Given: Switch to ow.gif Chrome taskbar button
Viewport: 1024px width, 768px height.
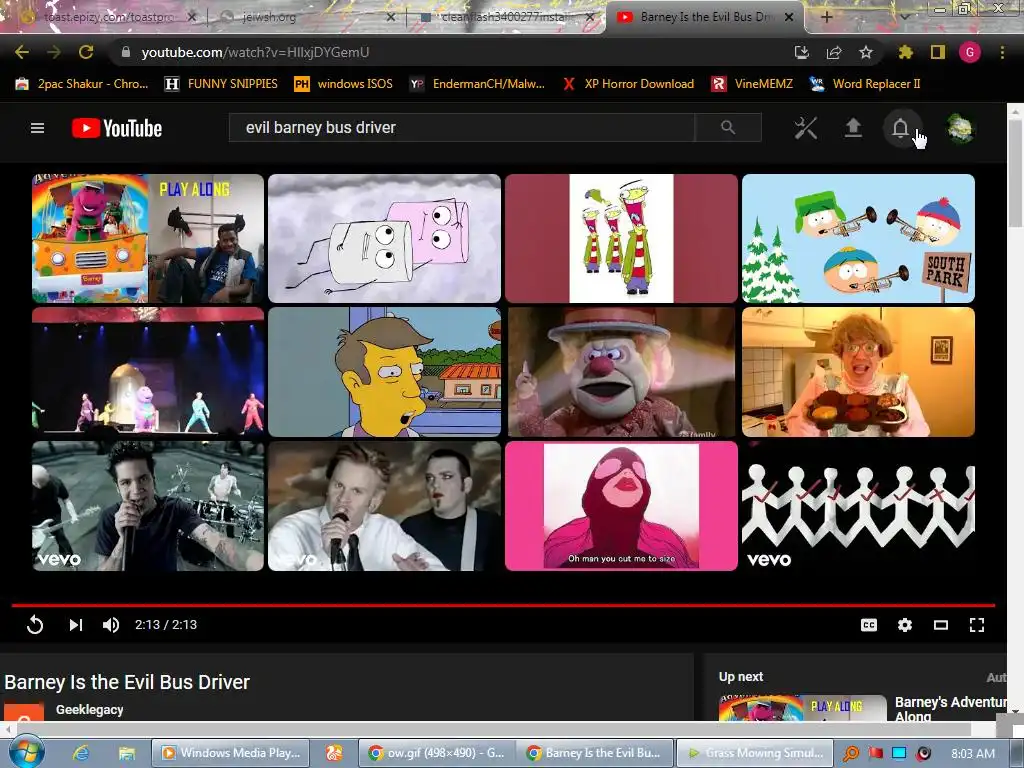Looking at the screenshot, I should pyautogui.click(x=436, y=753).
